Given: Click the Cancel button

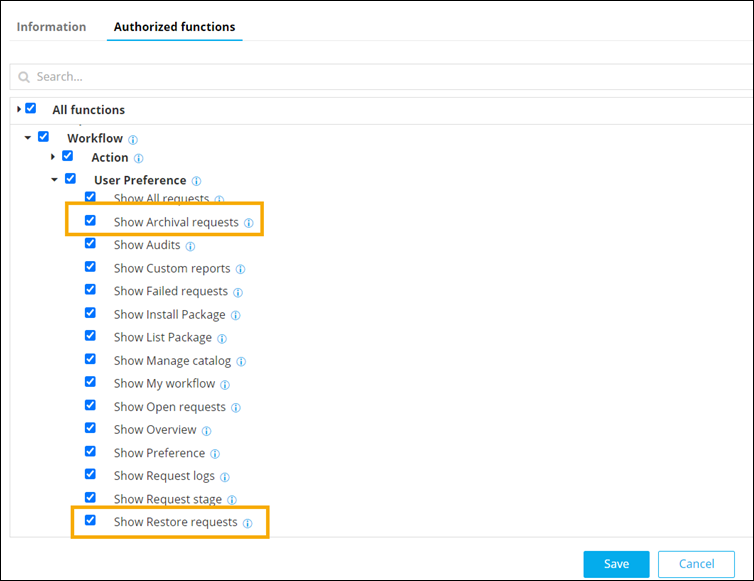Looking at the screenshot, I should [696, 564].
